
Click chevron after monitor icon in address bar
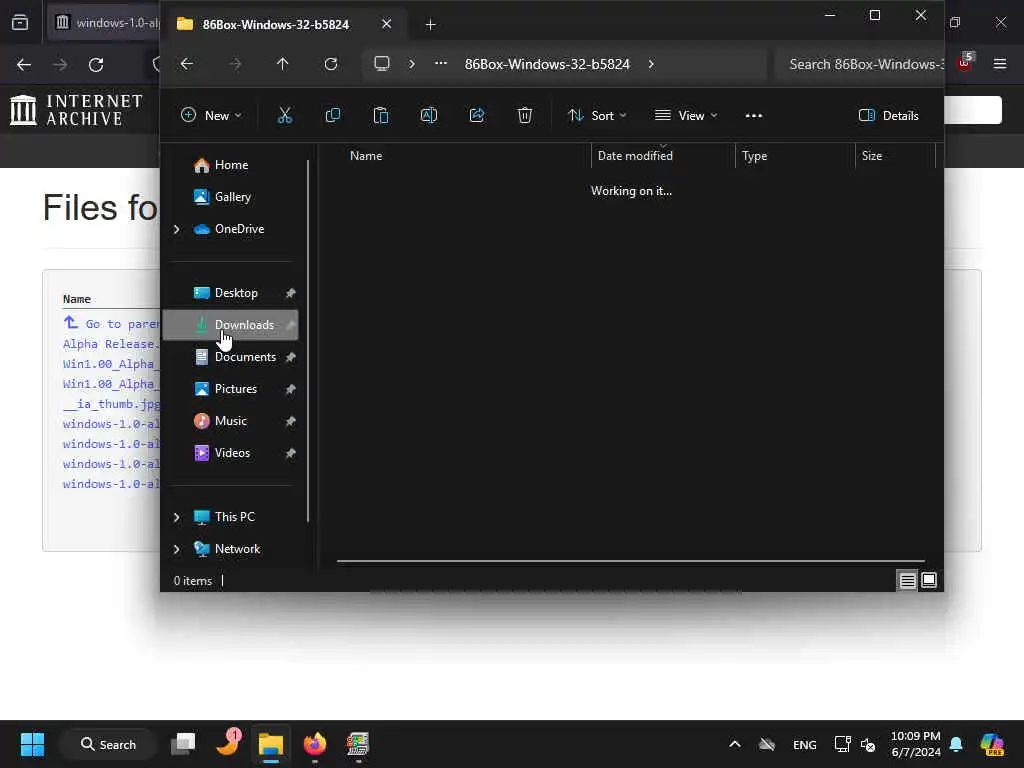411,64
